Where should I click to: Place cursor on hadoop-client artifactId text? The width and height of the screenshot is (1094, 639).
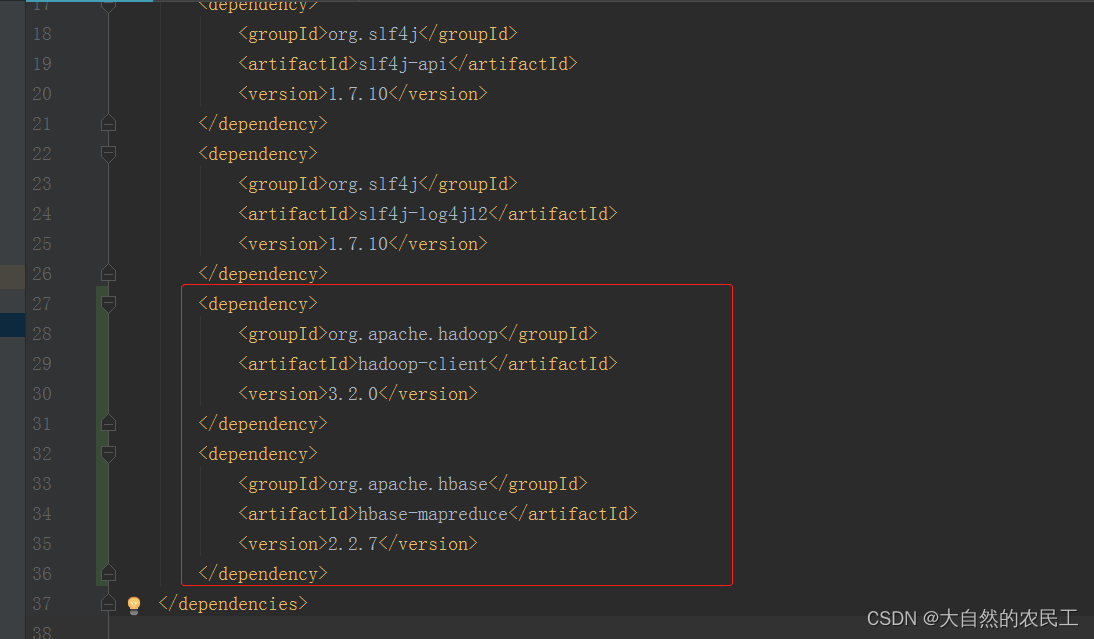point(424,363)
